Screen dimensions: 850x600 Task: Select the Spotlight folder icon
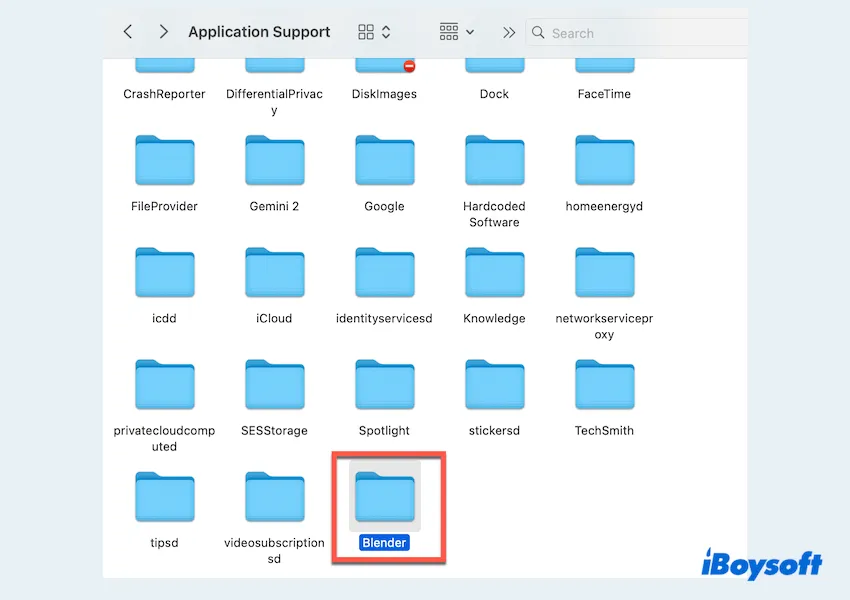point(385,385)
